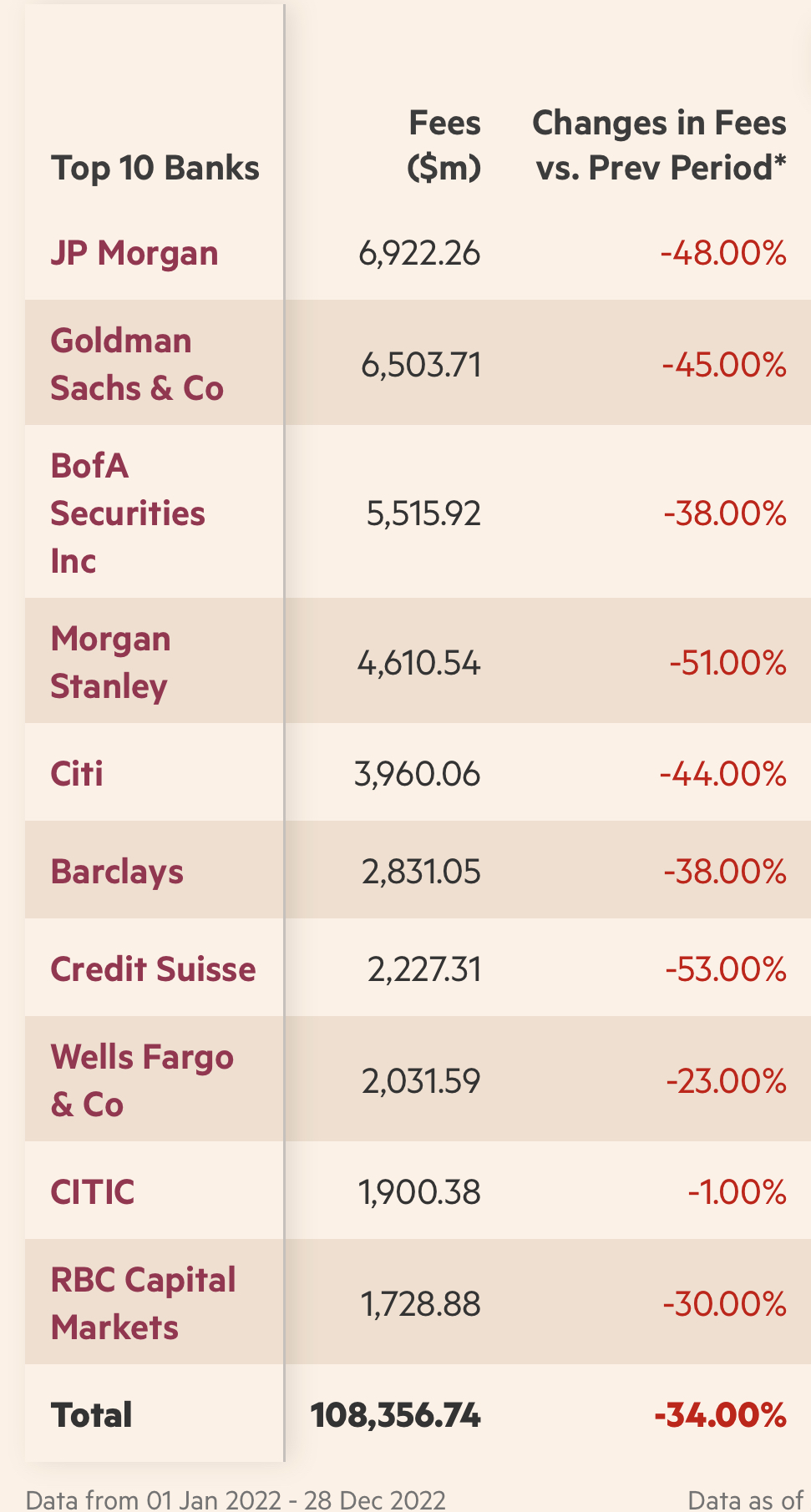Open the CITIC bank link
This screenshot has width=811, height=1512.
pos(93,1191)
